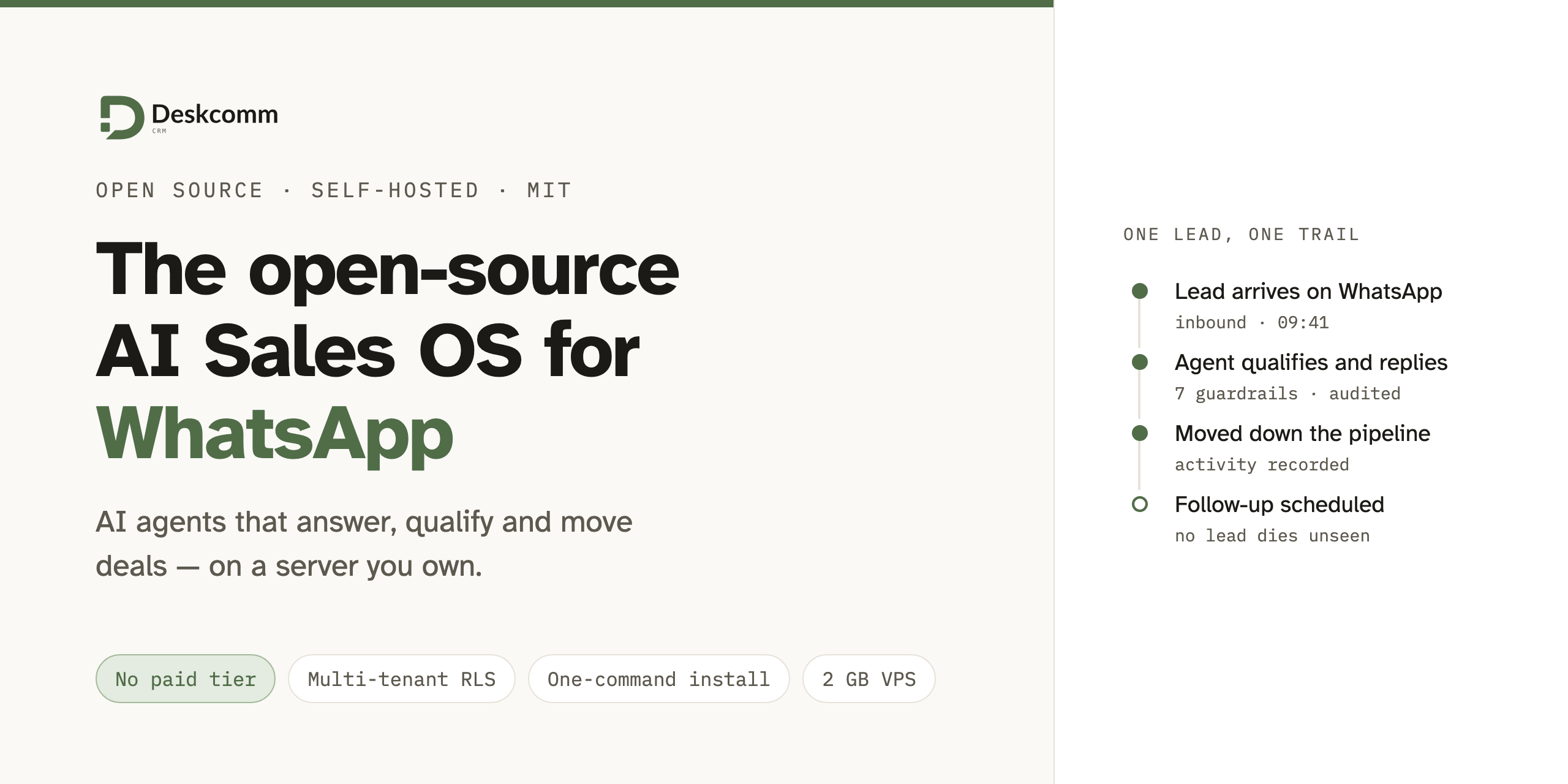
Task: Click the Deskcomm brand name
Action: point(214,114)
